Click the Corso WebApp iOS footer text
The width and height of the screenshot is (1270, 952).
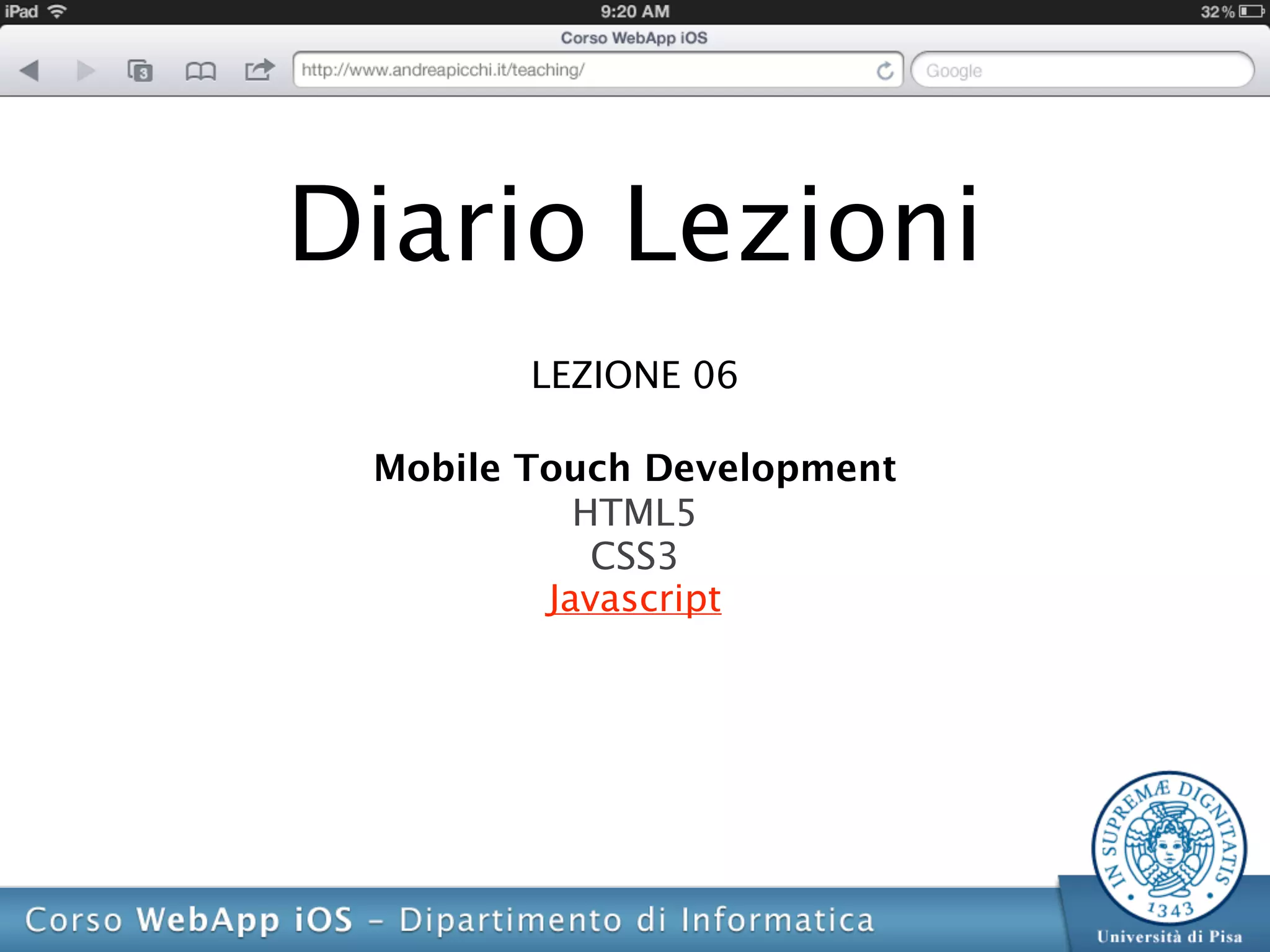click(449, 920)
